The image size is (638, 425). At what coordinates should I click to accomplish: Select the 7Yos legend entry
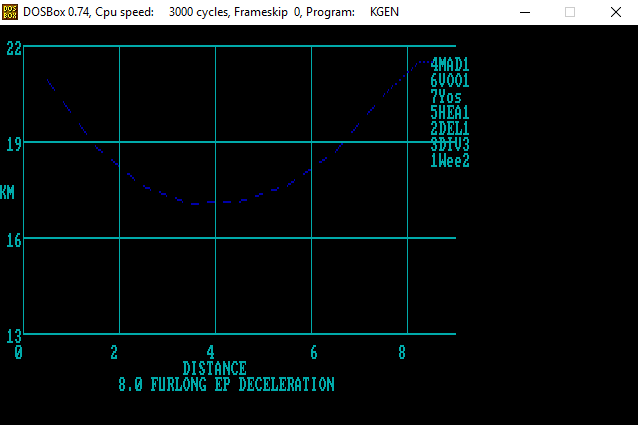[x=446, y=97]
